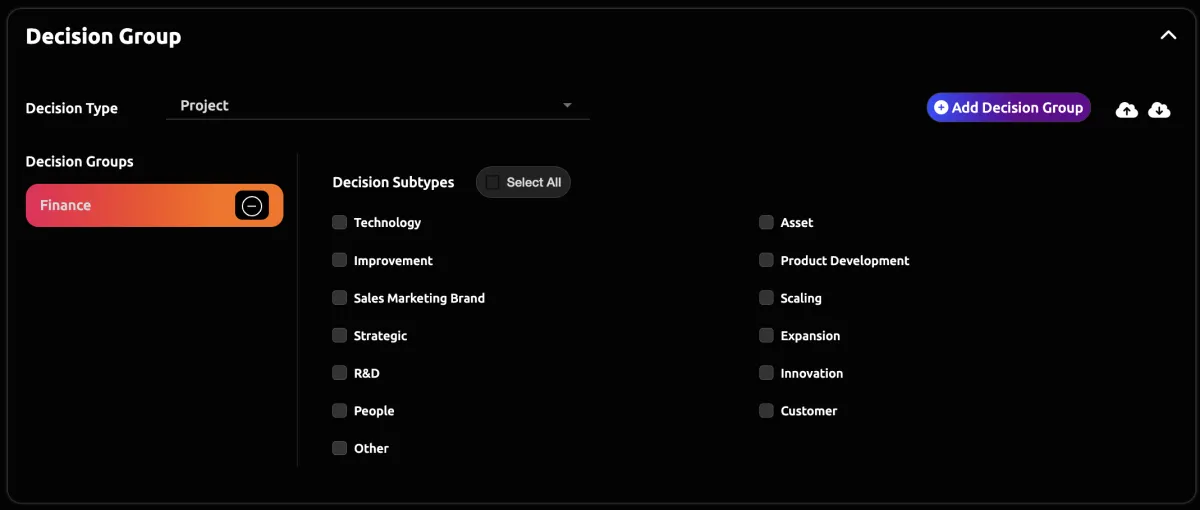Check the R&D checkbox
This screenshot has width=1200, height=510.
[339, 373]
